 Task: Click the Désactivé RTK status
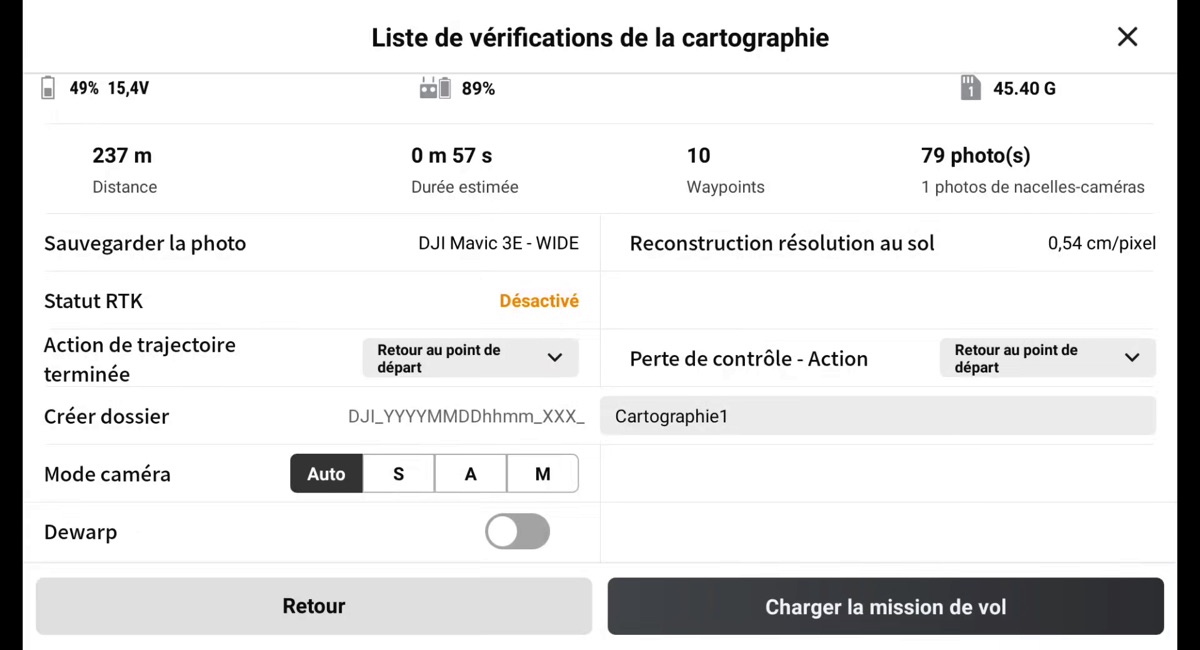[x=539, y=301]
